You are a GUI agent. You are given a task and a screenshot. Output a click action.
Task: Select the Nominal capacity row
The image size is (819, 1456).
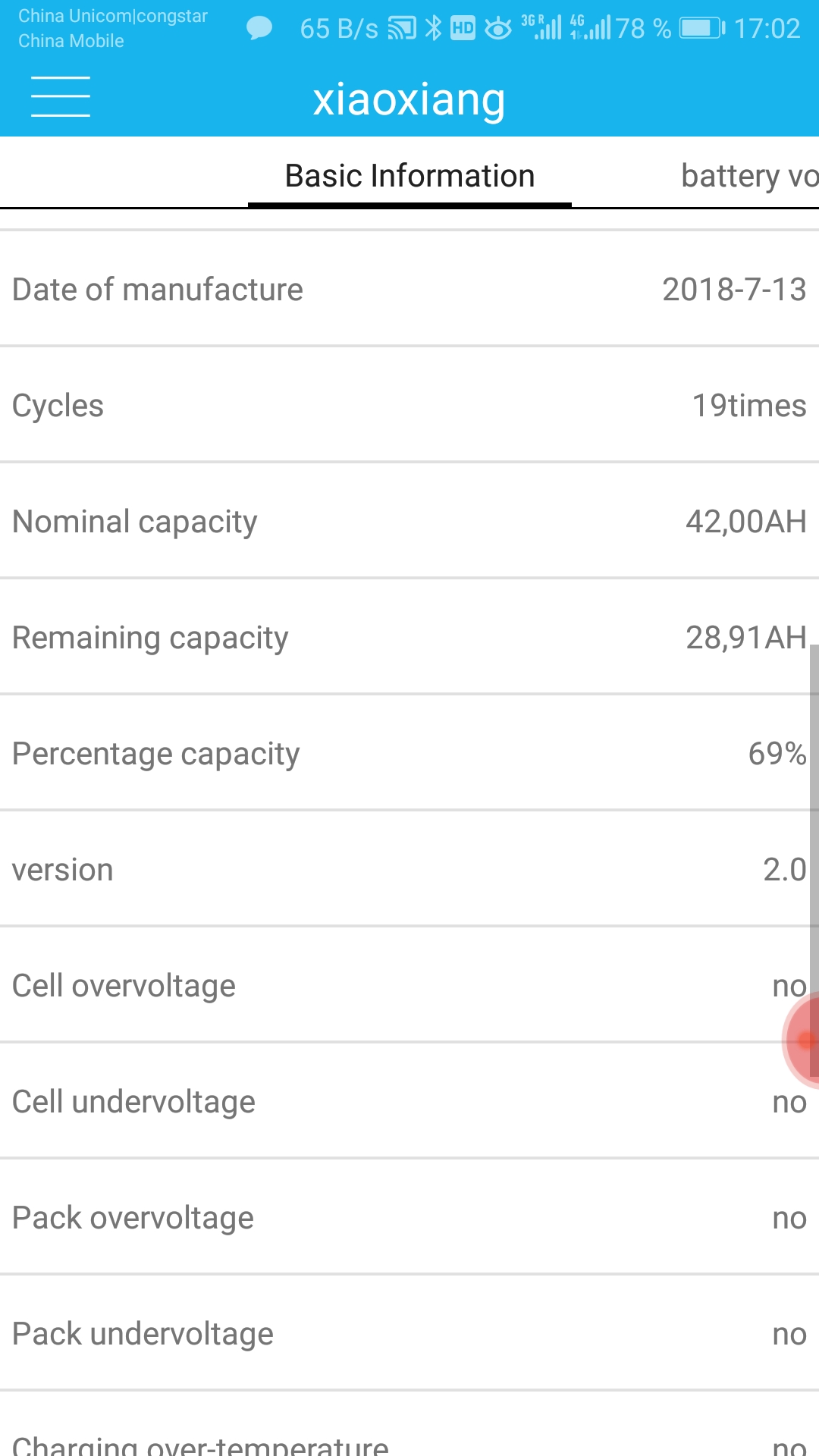pos(409,522)
